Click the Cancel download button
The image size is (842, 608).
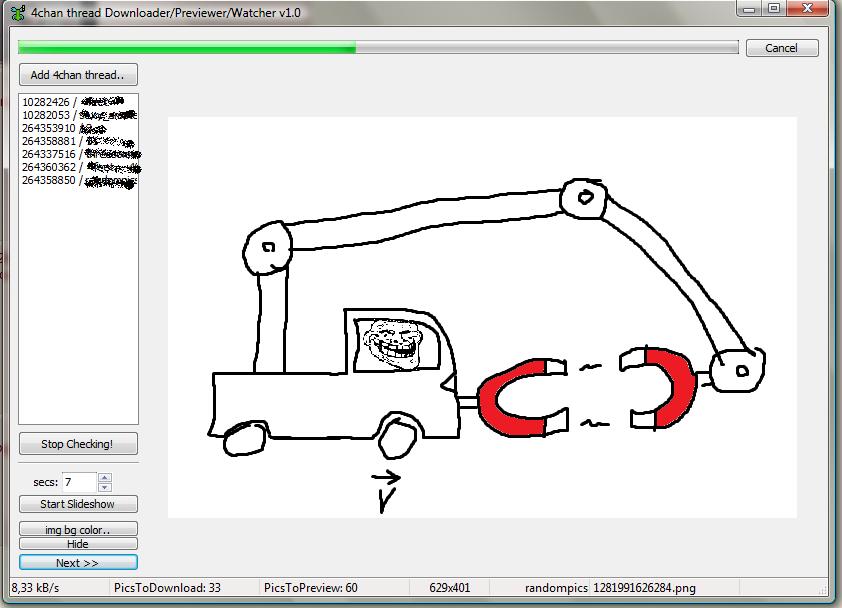point(782,48)
